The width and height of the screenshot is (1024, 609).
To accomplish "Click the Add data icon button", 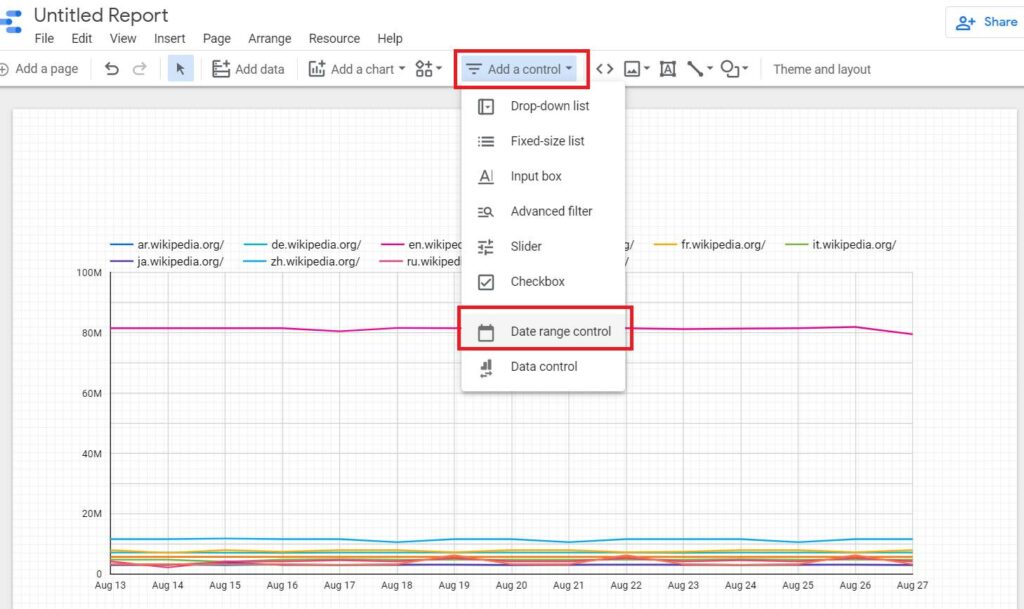I will 248,69.
